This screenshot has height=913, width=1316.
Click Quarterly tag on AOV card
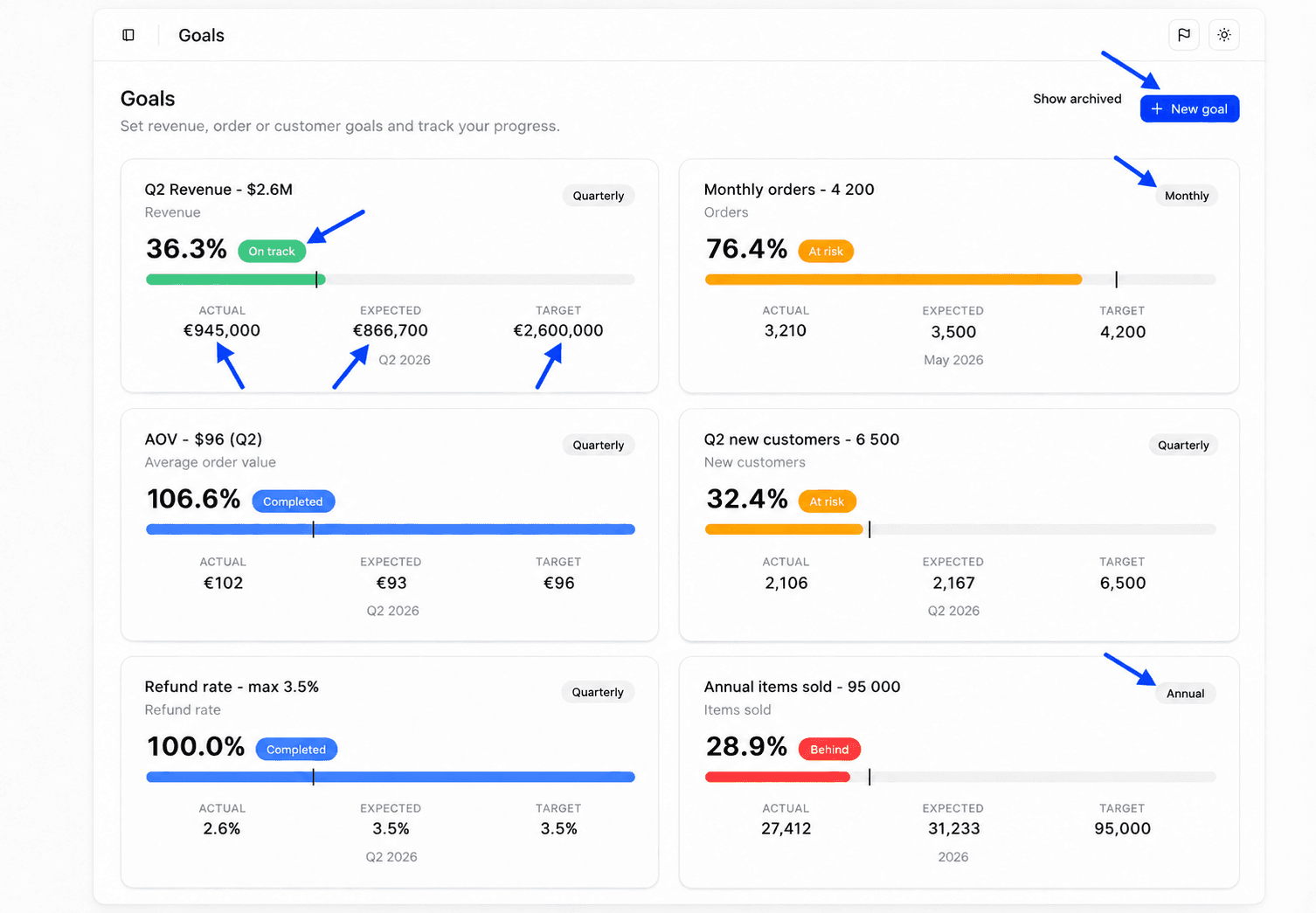coord(599,445)
